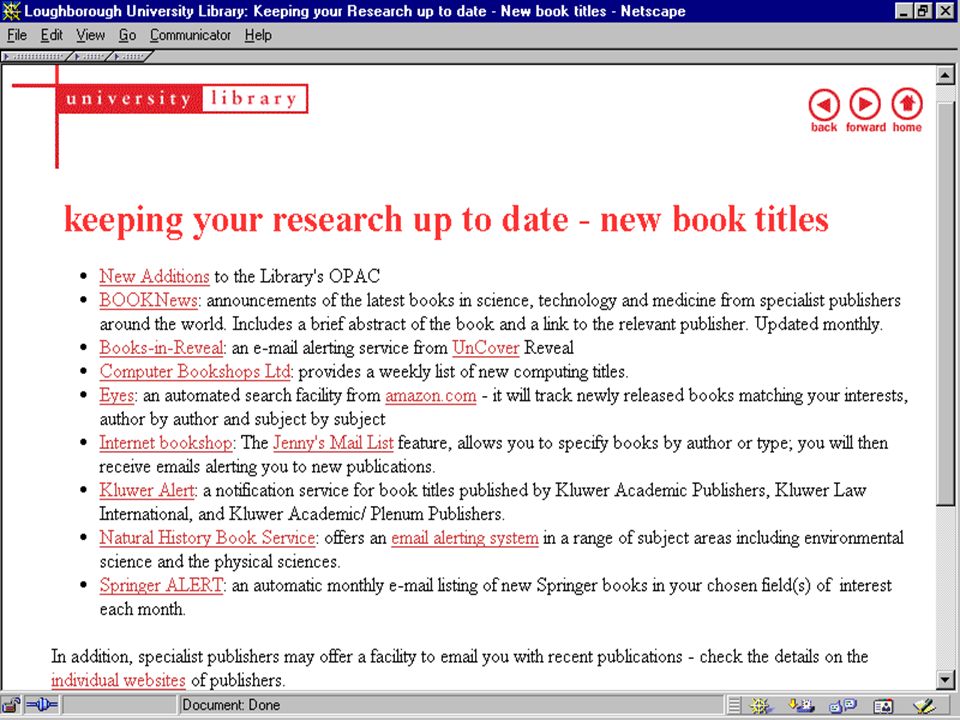Screen dimensions: 960x720
Task: Open the Go menu
Action: (127, 36)
